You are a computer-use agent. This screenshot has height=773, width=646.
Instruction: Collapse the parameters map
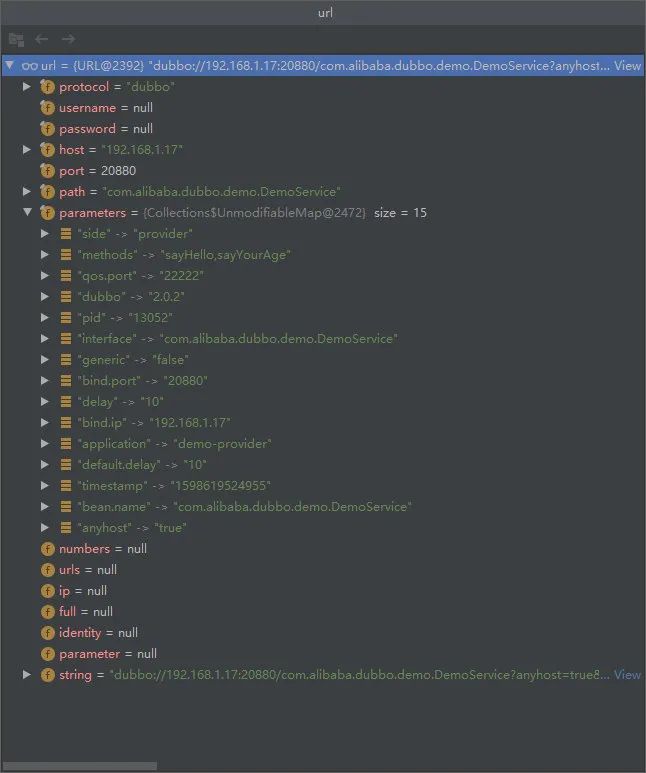tap(27, 212)
